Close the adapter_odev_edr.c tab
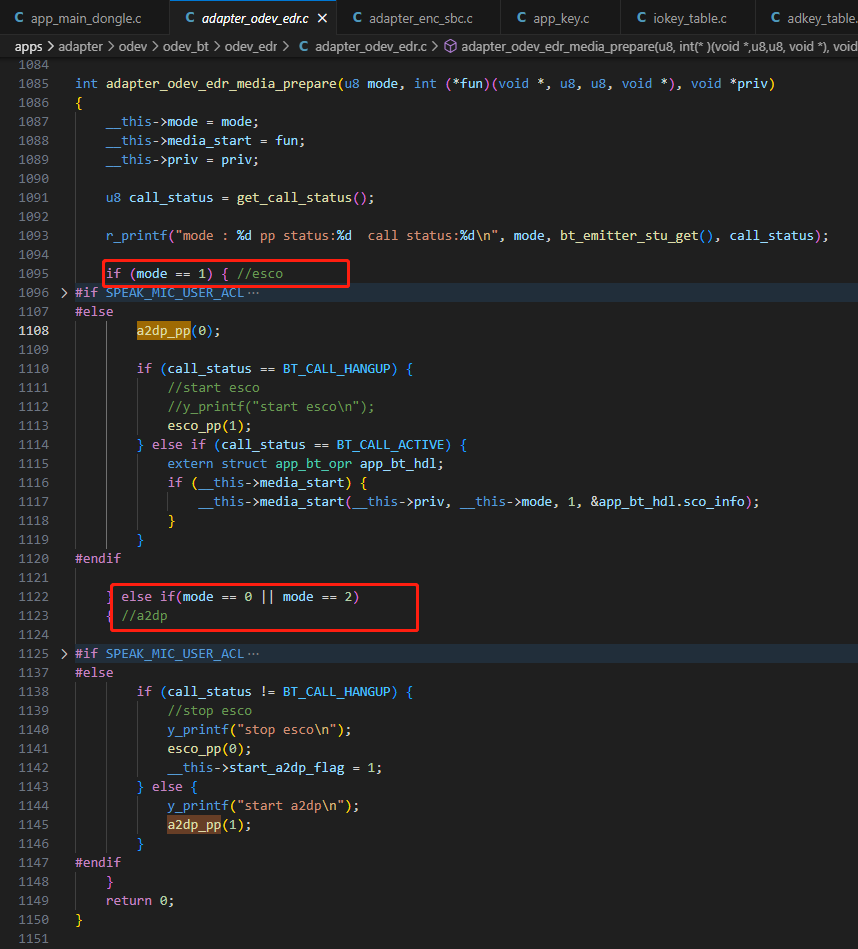The width and height of the screenshot is (858, 949). tap(323, 18)
